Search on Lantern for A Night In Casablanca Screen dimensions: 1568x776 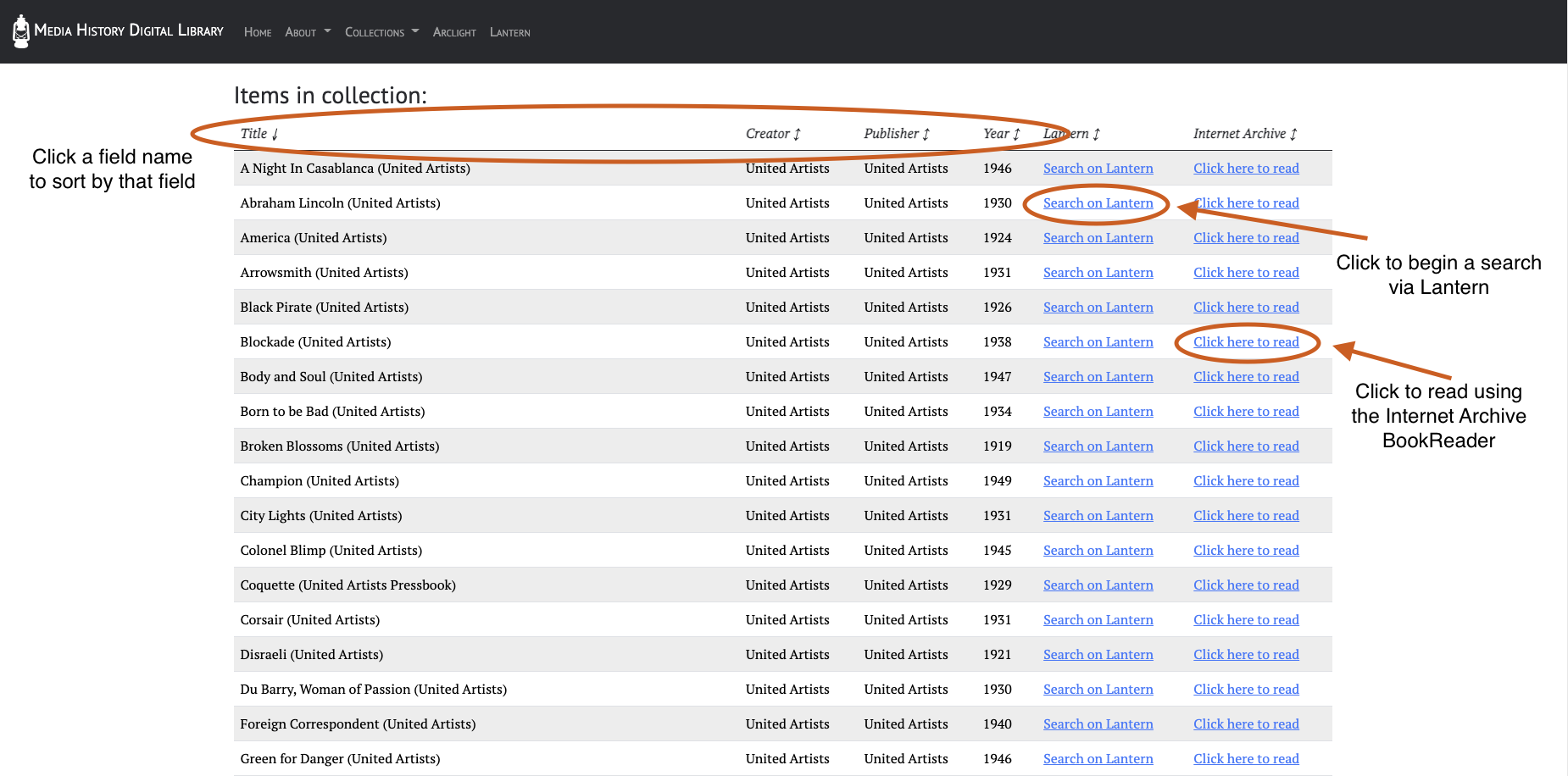(x=1098, y=169)
